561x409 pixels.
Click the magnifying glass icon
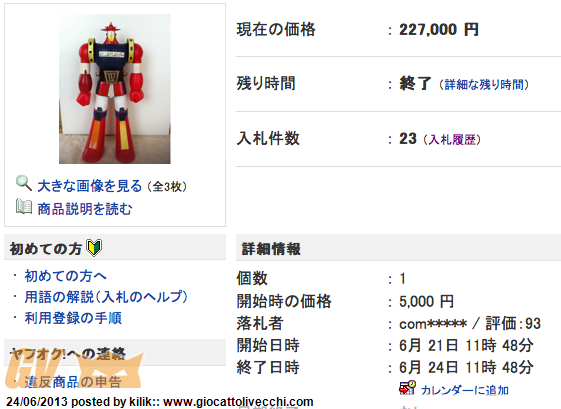[x=24, y=183]
